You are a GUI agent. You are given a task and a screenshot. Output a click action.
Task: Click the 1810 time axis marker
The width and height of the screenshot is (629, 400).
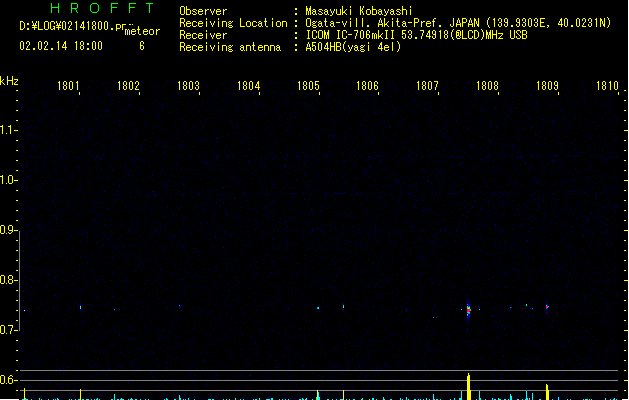[607, 85]
